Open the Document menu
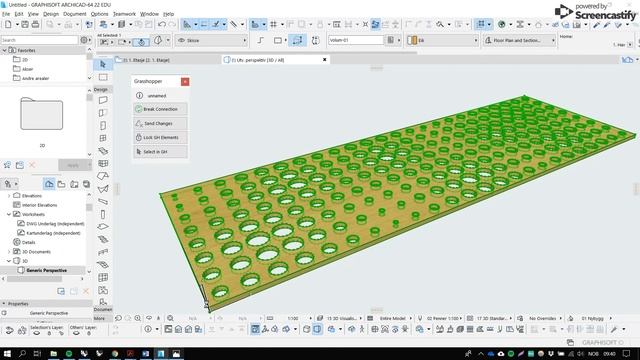The image size is (640, 360). pos(75,14)
